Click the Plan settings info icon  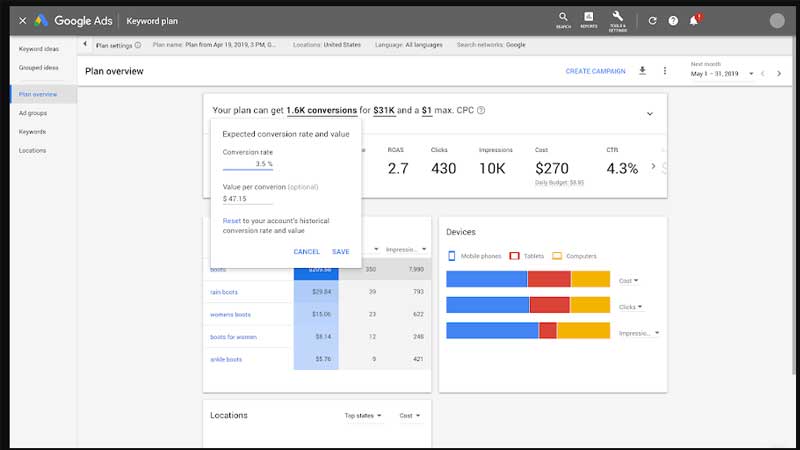coord(138,45)
